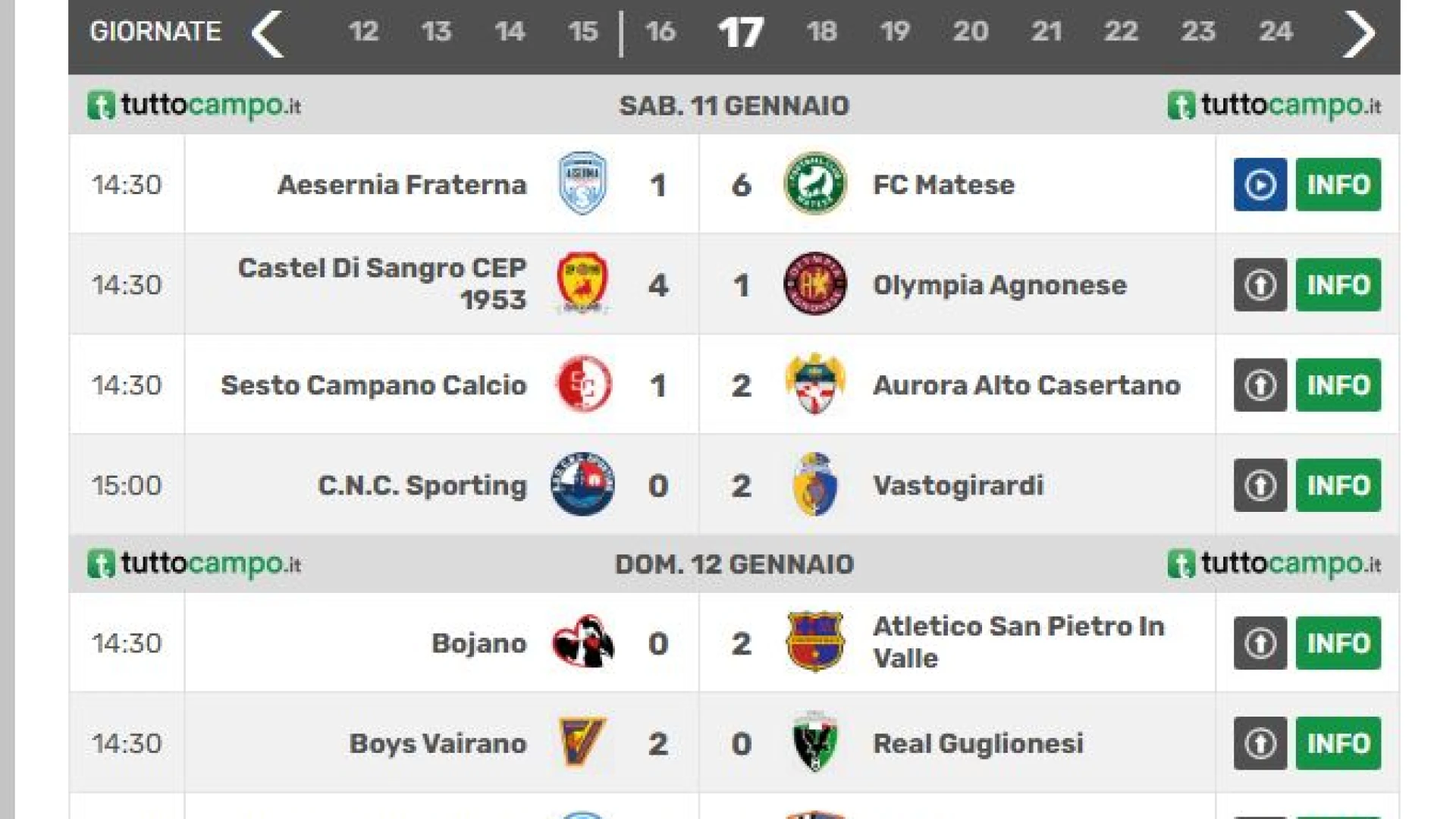Click the Boys Vairano match upload icon

[x=1260, y=742]
